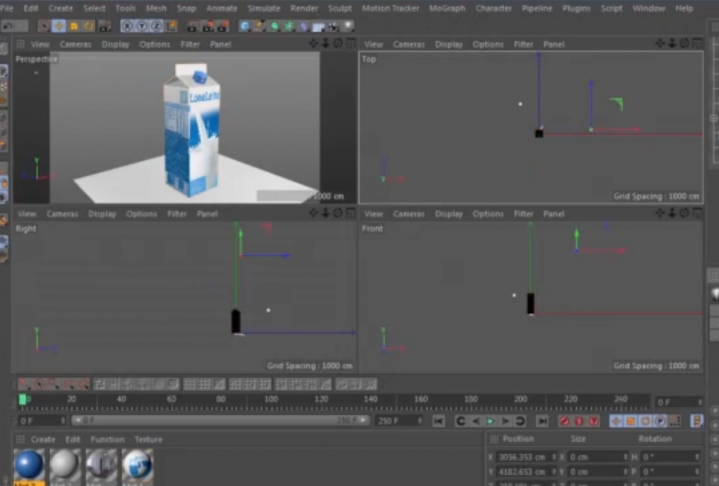Viewport: 719px width, 486px height.
Task: Select the spline pen tool icon
Action: click(260, 26)
